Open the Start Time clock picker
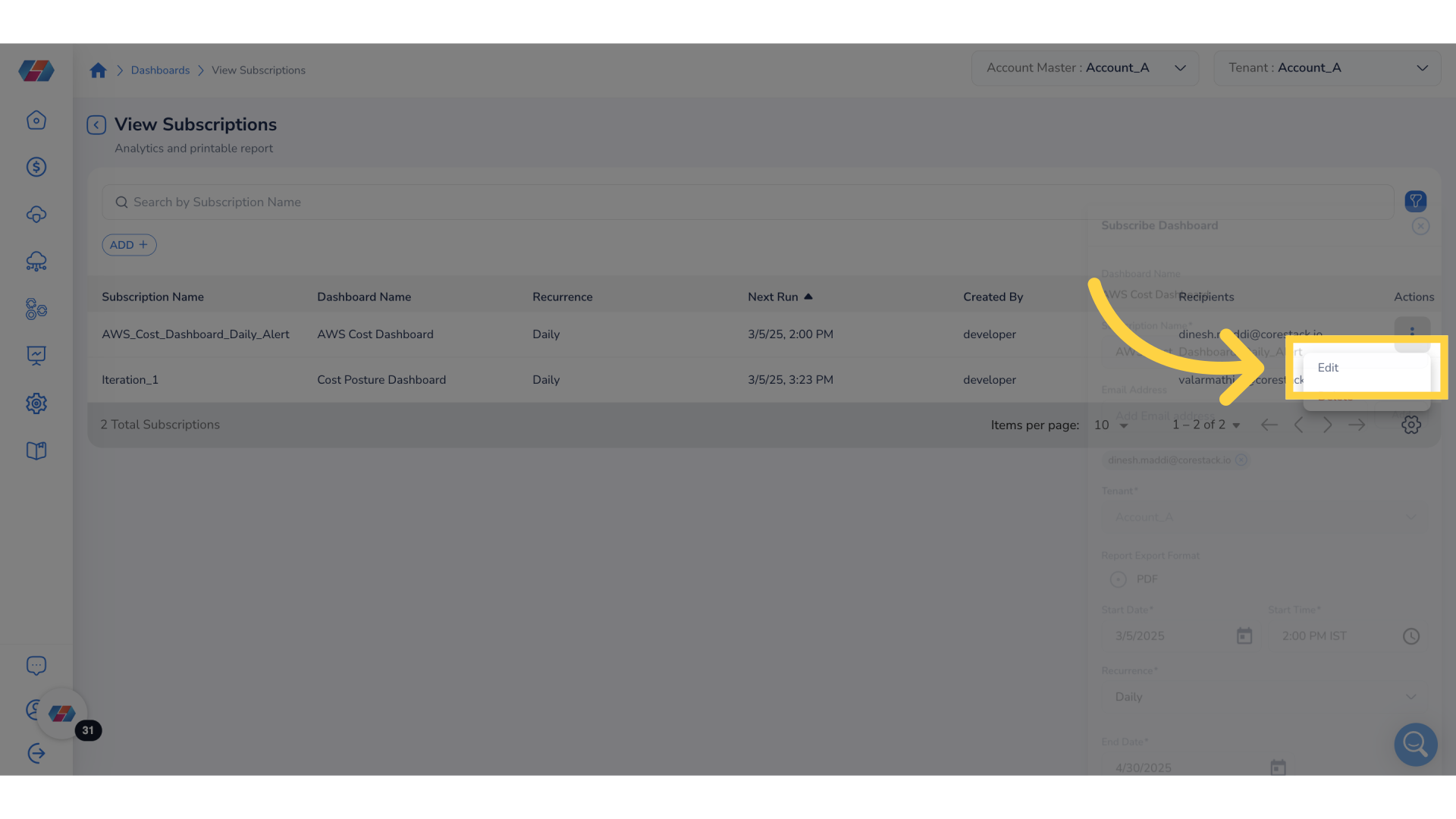Image resolution: width=1456 pixels, height=819 pixels. [1410, 636]
